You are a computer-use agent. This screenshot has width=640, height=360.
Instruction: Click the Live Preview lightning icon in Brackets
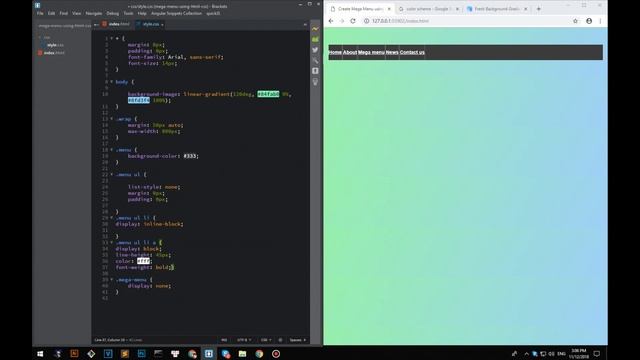point(315,29)
